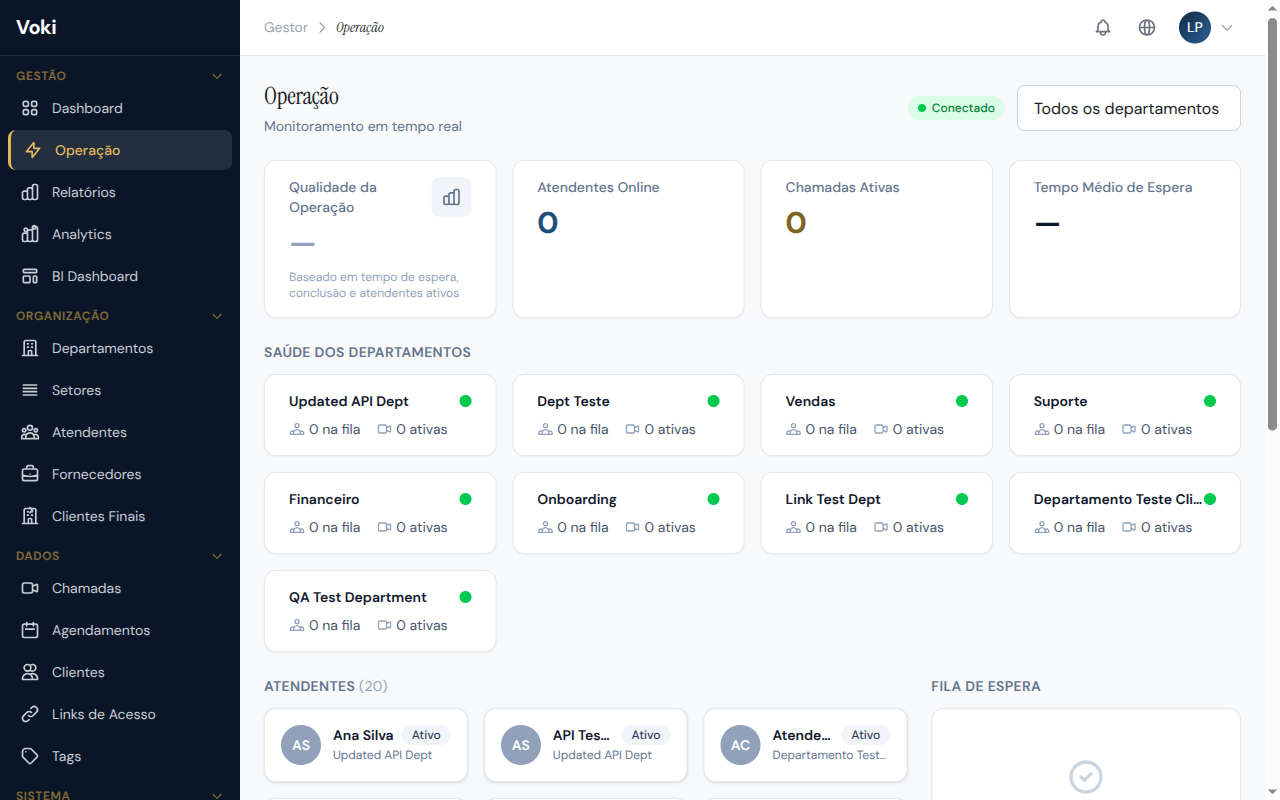Open Analytics from the sidebar menu

[82, 234]
